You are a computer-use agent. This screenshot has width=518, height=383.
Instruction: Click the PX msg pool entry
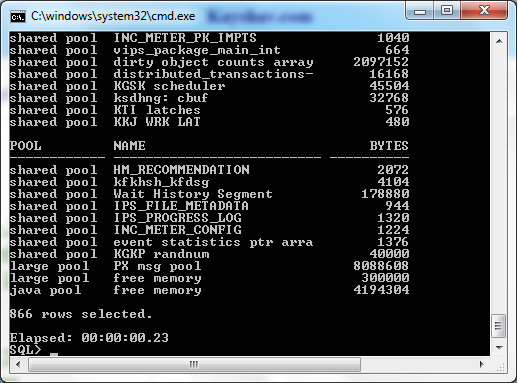(157, 266)
